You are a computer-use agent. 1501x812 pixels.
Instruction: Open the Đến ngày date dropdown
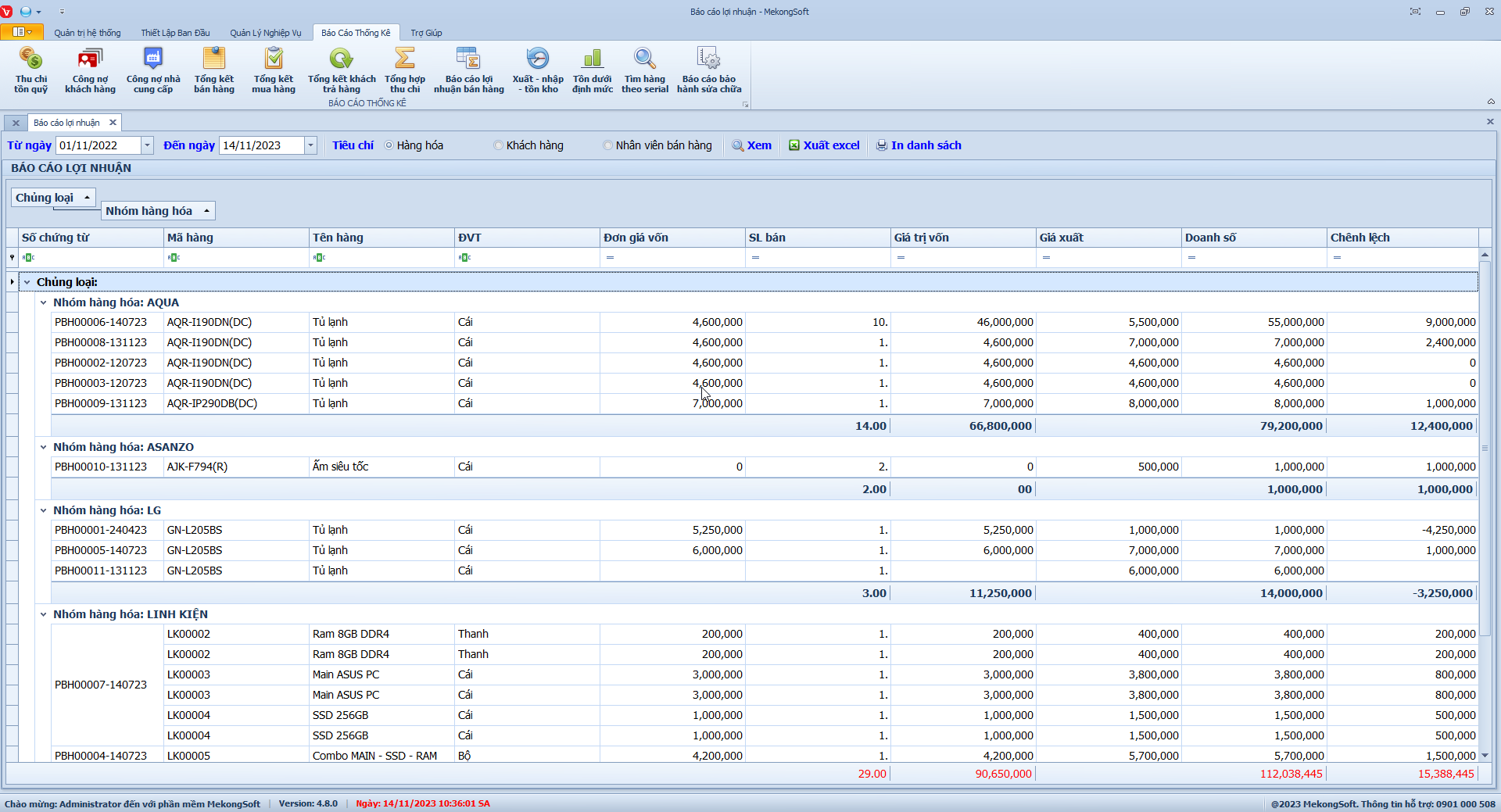tap(310, 145)
